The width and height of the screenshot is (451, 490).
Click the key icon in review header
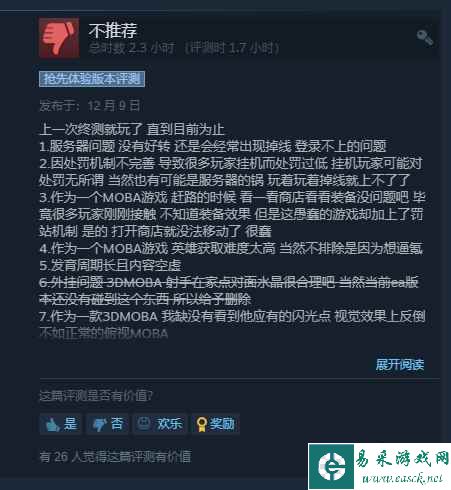click(425, 37)
